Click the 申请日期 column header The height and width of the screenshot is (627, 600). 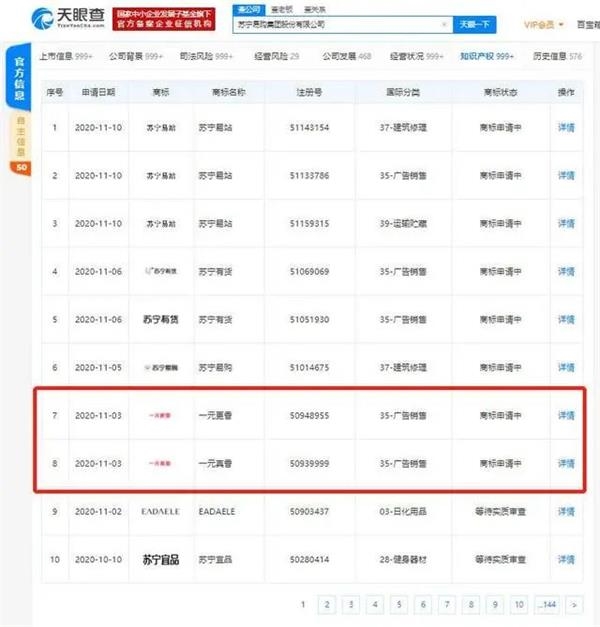[98, 92]
